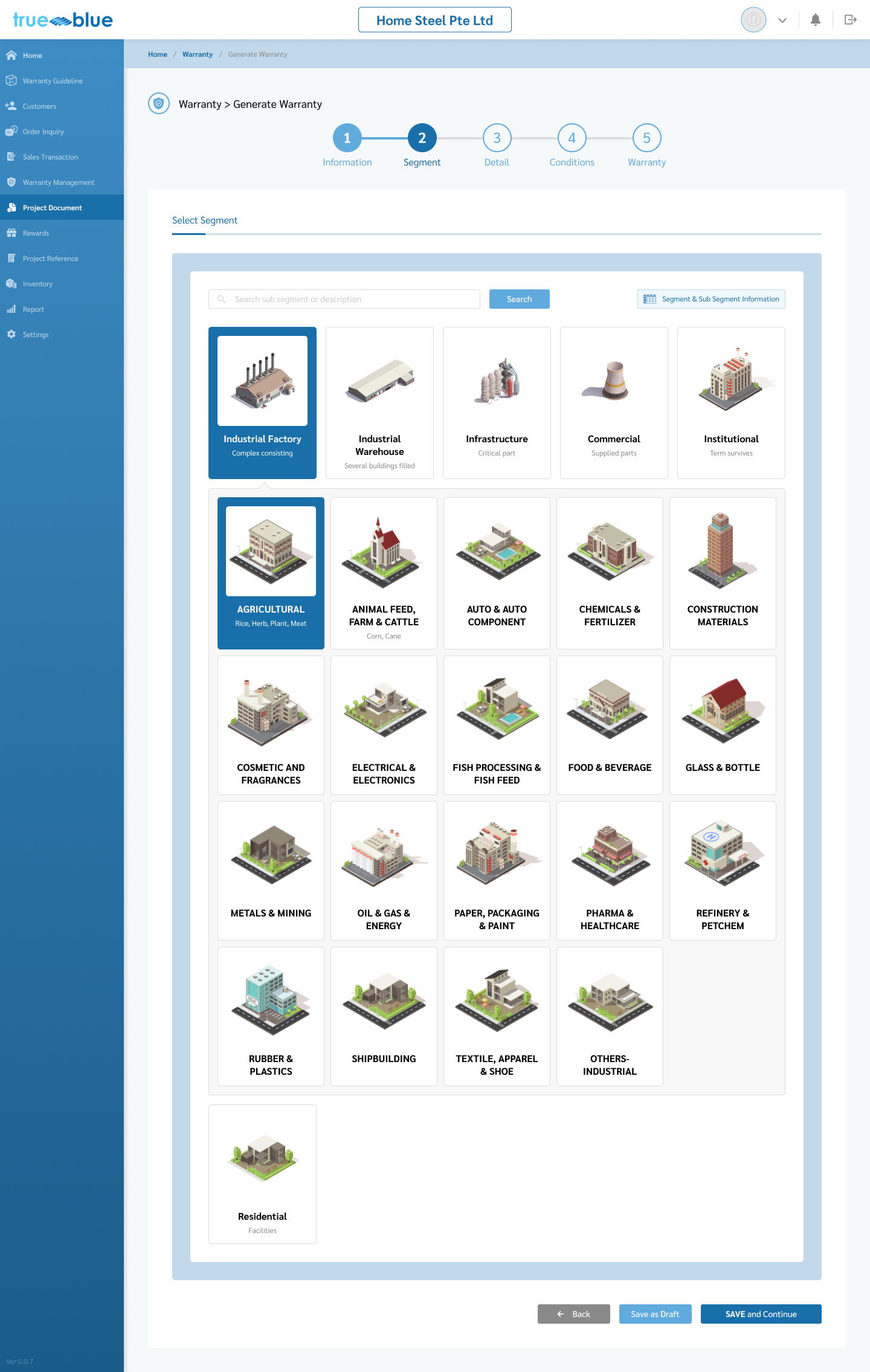This screenshot has width=870, height=1372.
Task: Click the Save as Draft button
Action: tap(655, 1314)
